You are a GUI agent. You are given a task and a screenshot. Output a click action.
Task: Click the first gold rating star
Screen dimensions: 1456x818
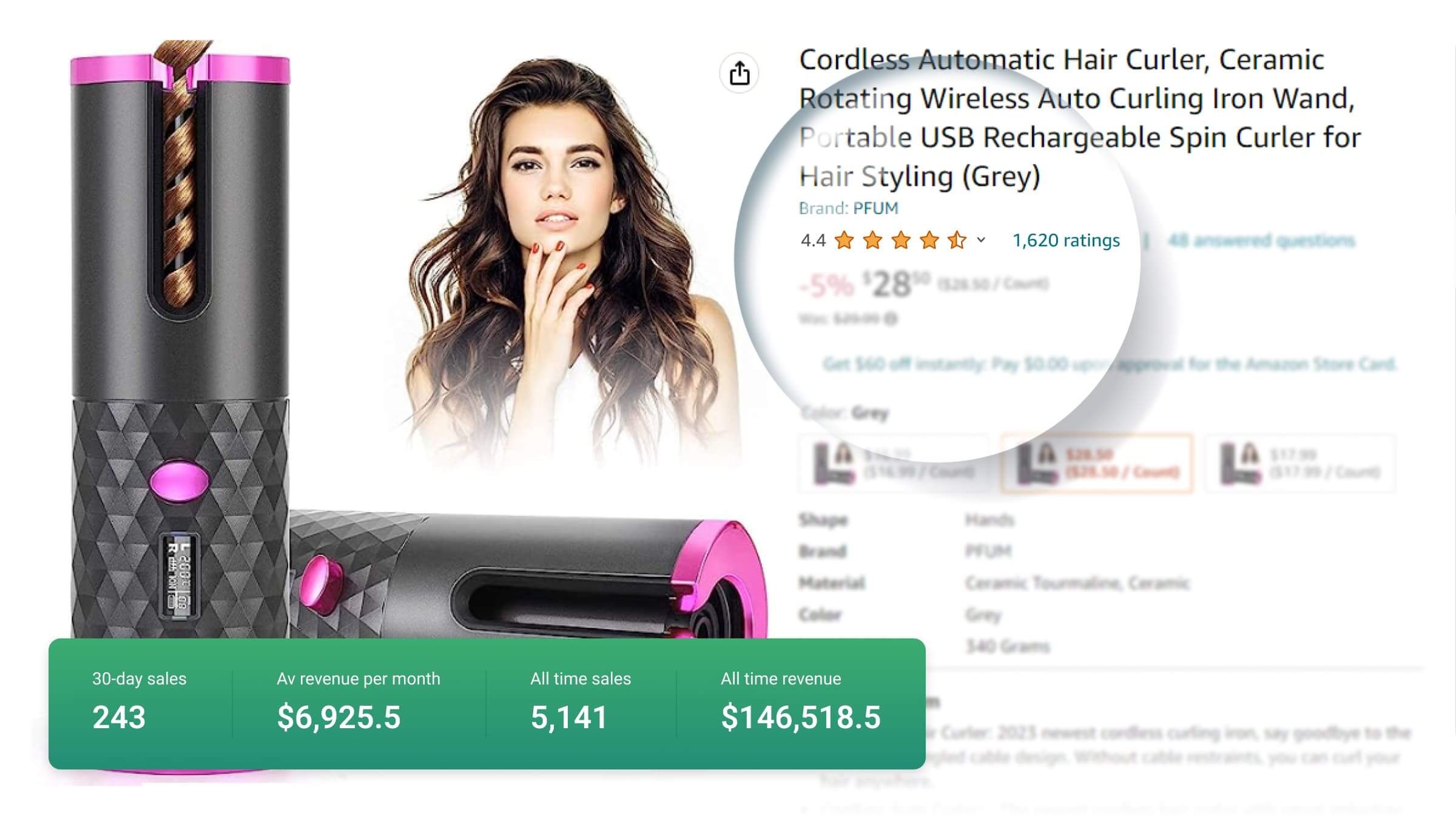coord(844,240)
